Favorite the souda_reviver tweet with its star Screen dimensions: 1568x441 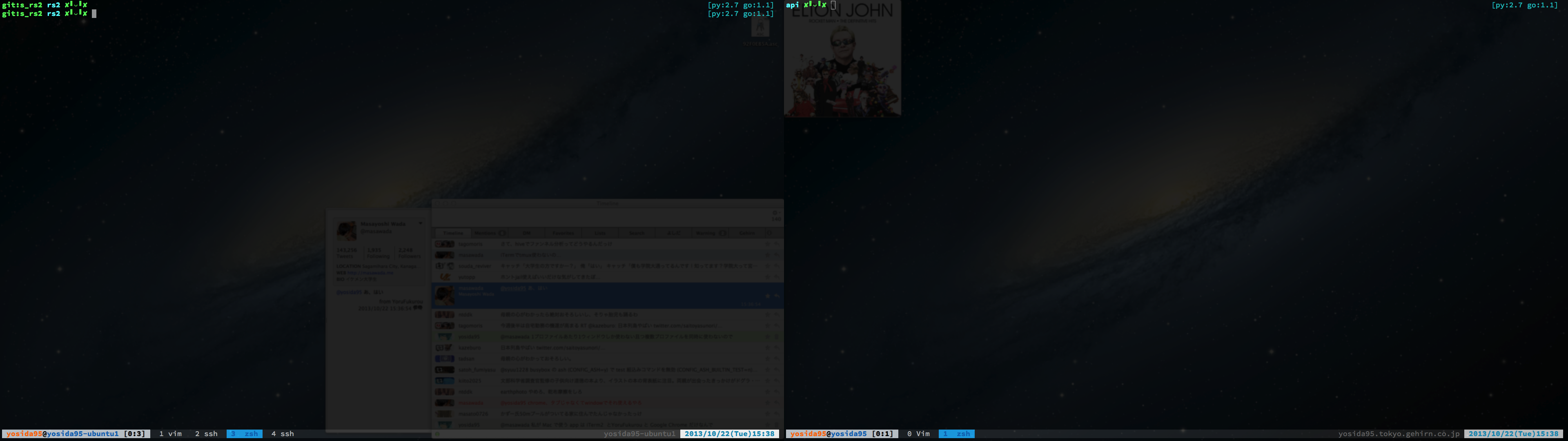pyautogui.click(x=768, y=266)
